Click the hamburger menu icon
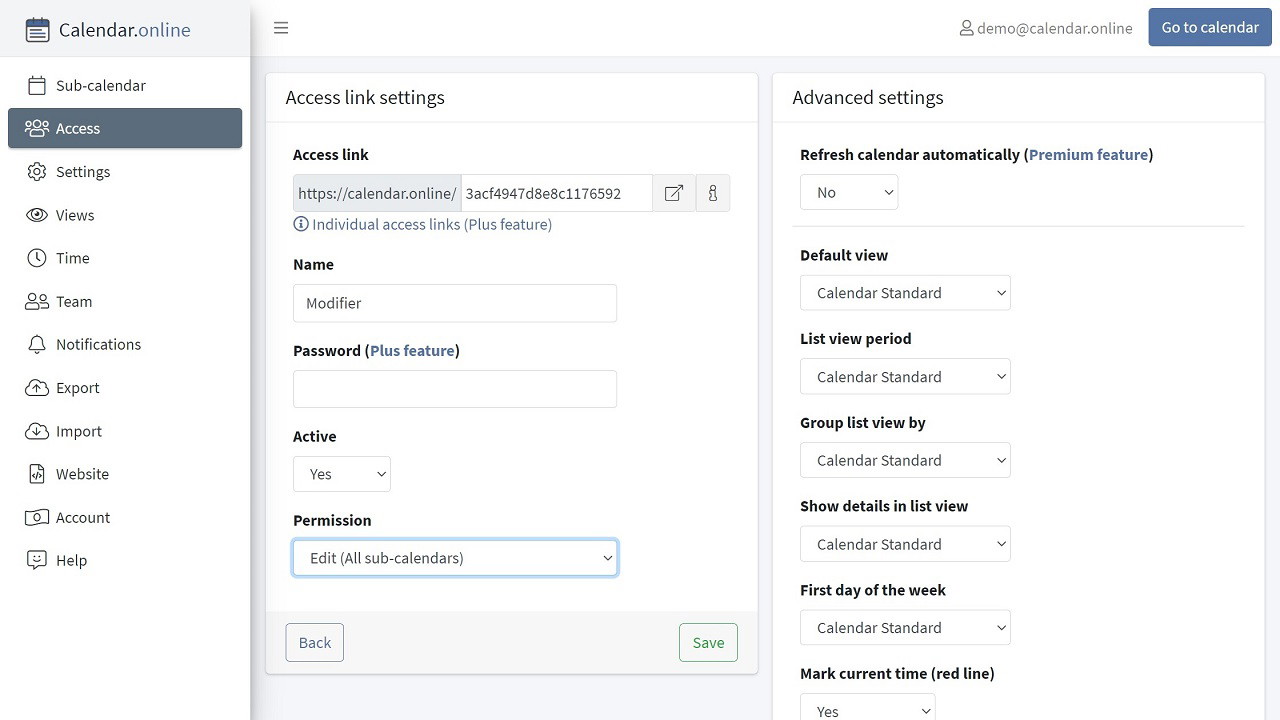This screenshot has height=720, width=1280. point(281,28)
